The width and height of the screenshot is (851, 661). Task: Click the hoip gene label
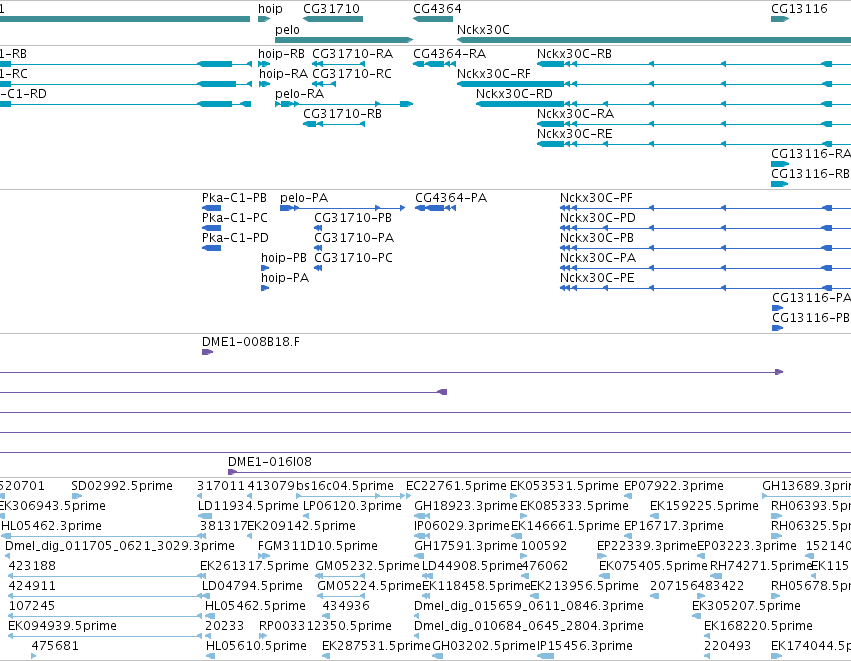click(x=270, y=9)
